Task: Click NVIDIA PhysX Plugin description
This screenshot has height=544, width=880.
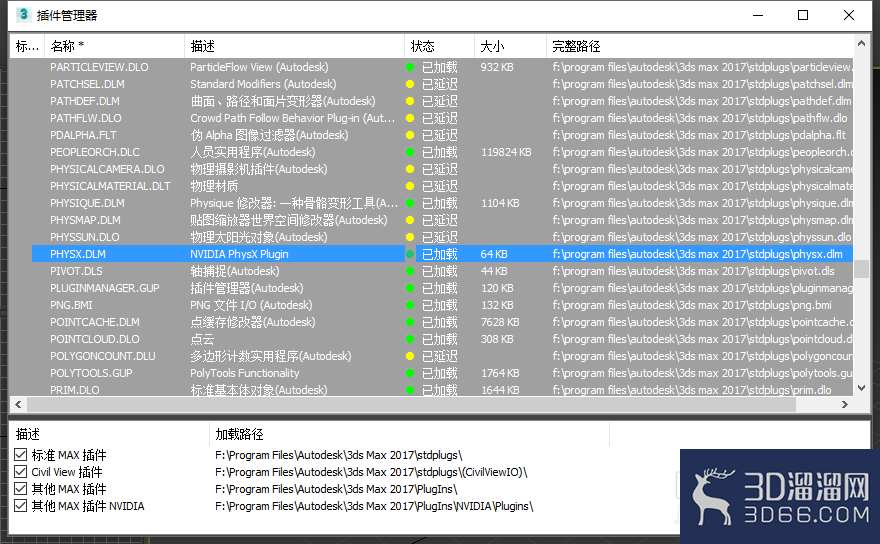Action: pyautogui.click(x=239, y=254)
